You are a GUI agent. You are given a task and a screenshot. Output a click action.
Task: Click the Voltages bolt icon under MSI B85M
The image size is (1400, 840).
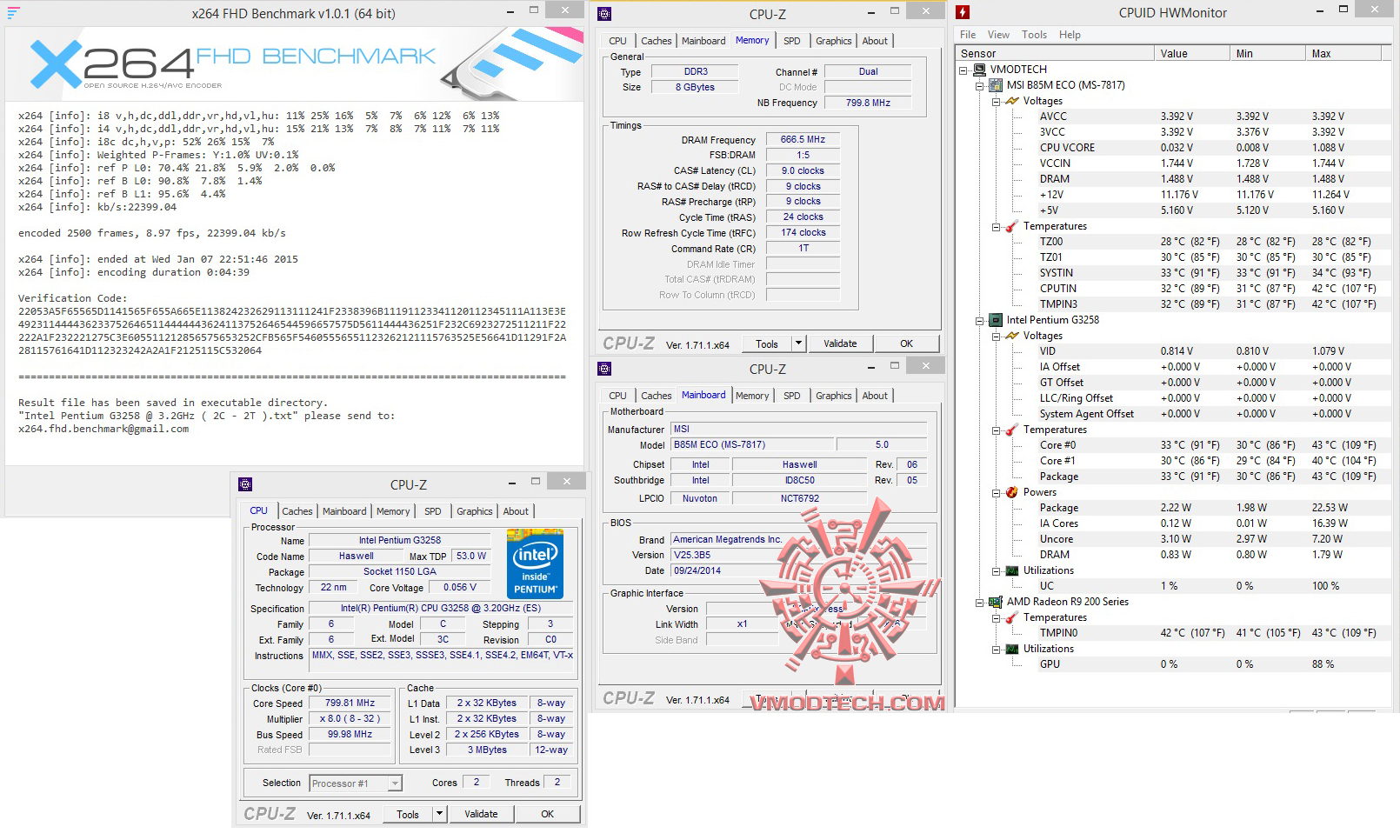tap(1012, 101)
